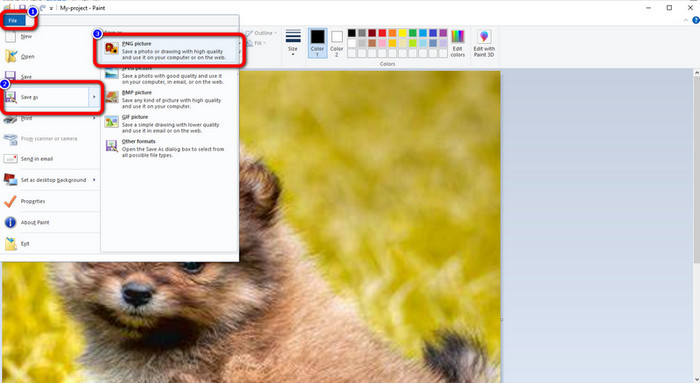The height and width of the screenshot is (383, 700).
Task: Click the PNG picture icon
Action: pyautogui.click(x=111, y=48)
